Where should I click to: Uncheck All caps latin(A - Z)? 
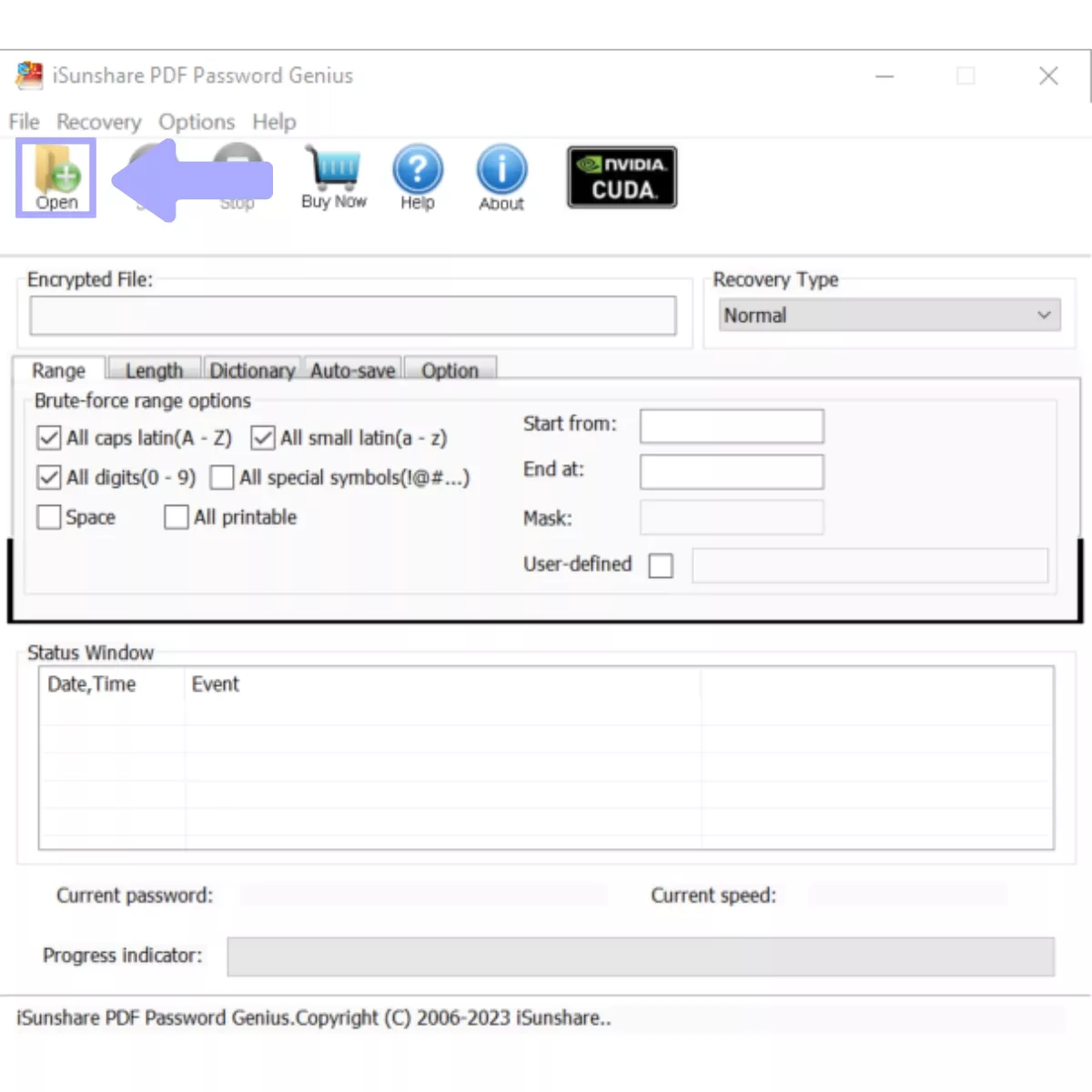pyautogui.click(x=49, y=438)
